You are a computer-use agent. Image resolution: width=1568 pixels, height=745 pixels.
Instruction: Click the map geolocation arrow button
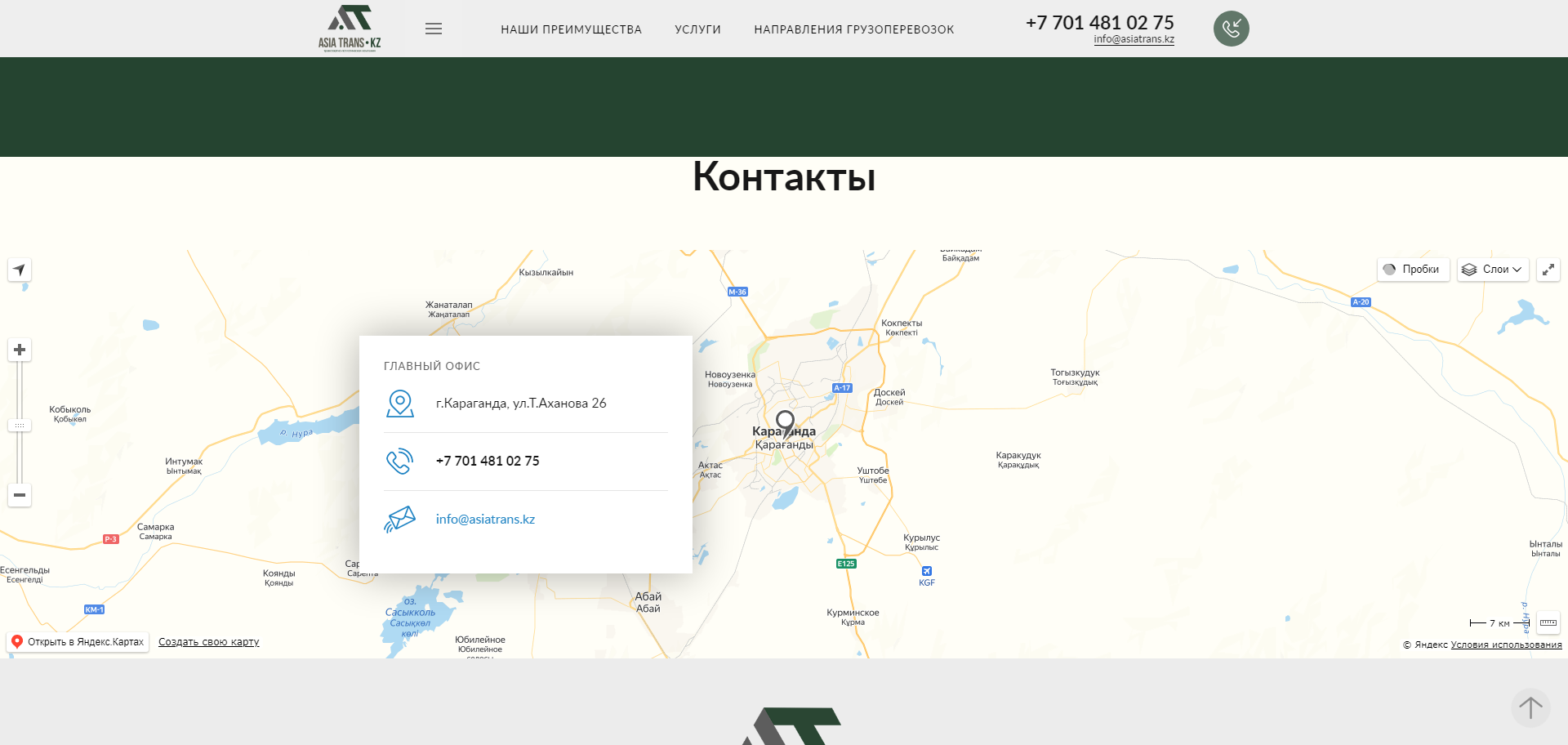tap(20, 270)
